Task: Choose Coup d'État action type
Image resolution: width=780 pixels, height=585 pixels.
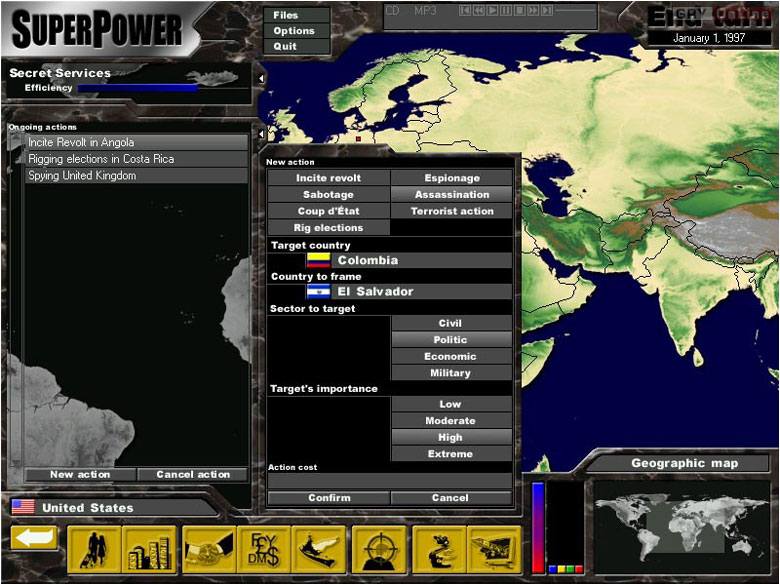Action: (x=328, y=211)
